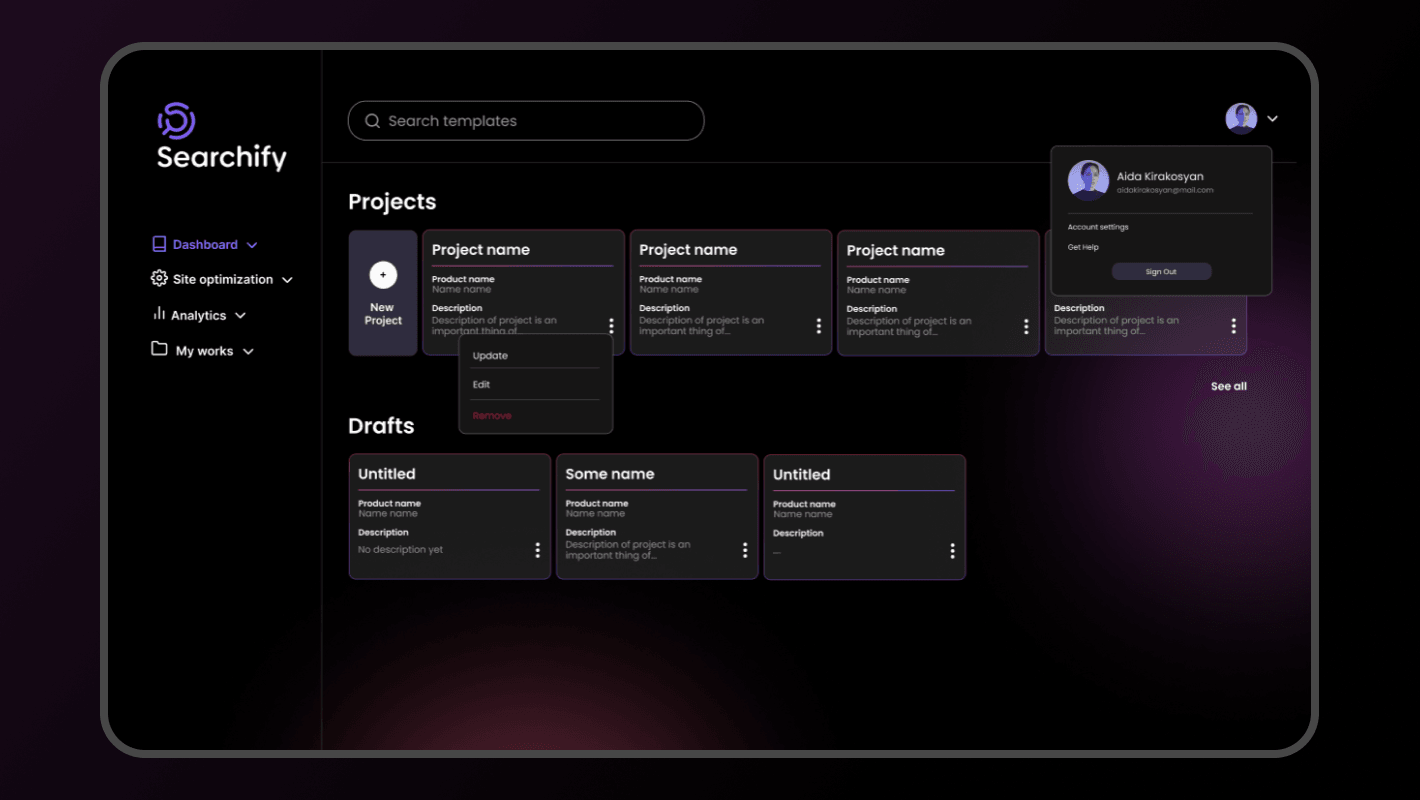Screen dimensions: 1420x800
Task: Expand the Analytics chevron
Action: tap(240, 316)
